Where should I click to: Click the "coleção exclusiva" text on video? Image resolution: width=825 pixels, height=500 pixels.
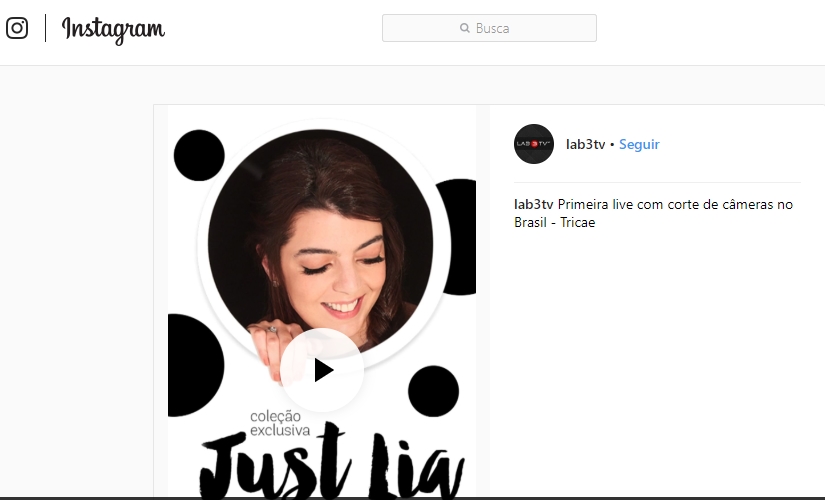coord(280,423)
